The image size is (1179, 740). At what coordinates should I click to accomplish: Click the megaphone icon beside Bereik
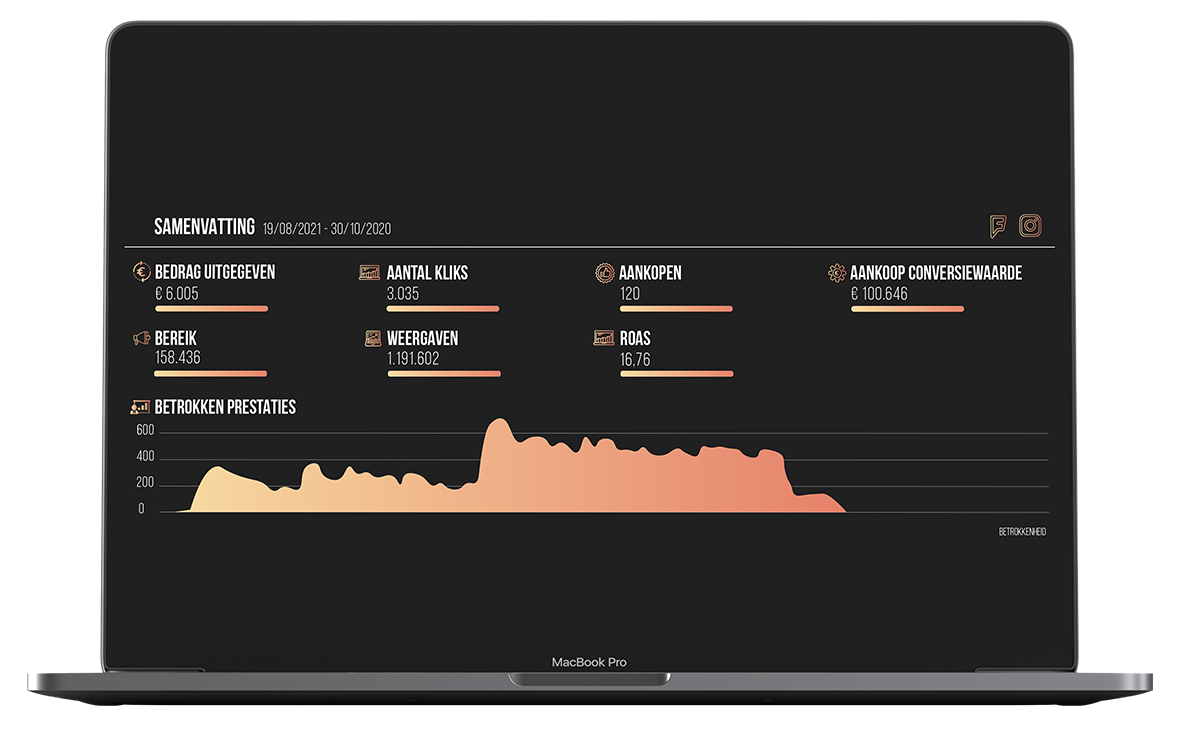(141, 338)
